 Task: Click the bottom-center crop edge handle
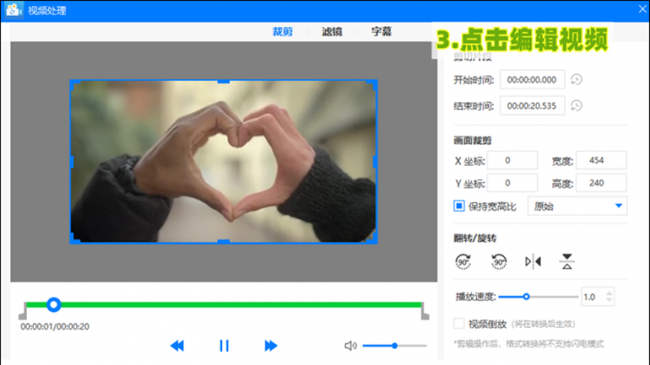tap(223, 241)
